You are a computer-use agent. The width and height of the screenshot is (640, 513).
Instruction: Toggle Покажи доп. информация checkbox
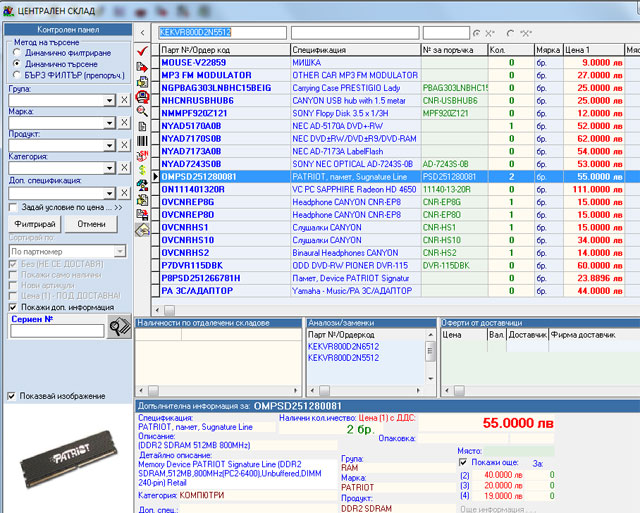13,307
